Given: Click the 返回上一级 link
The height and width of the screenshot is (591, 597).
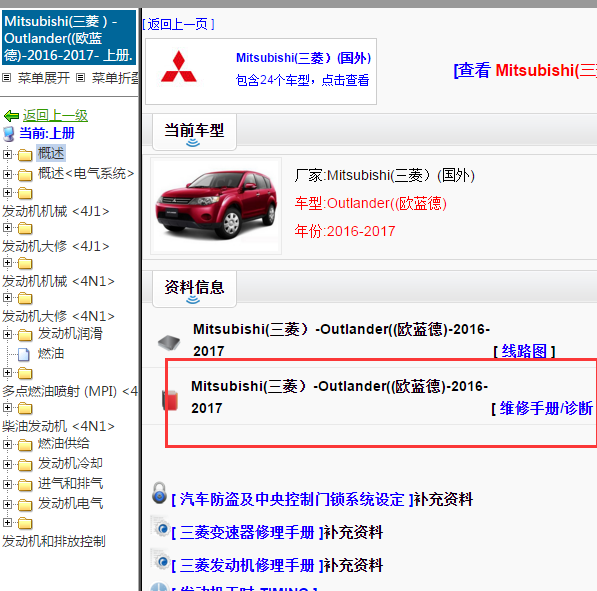Looking at the screenshot, I should point(55,115).
